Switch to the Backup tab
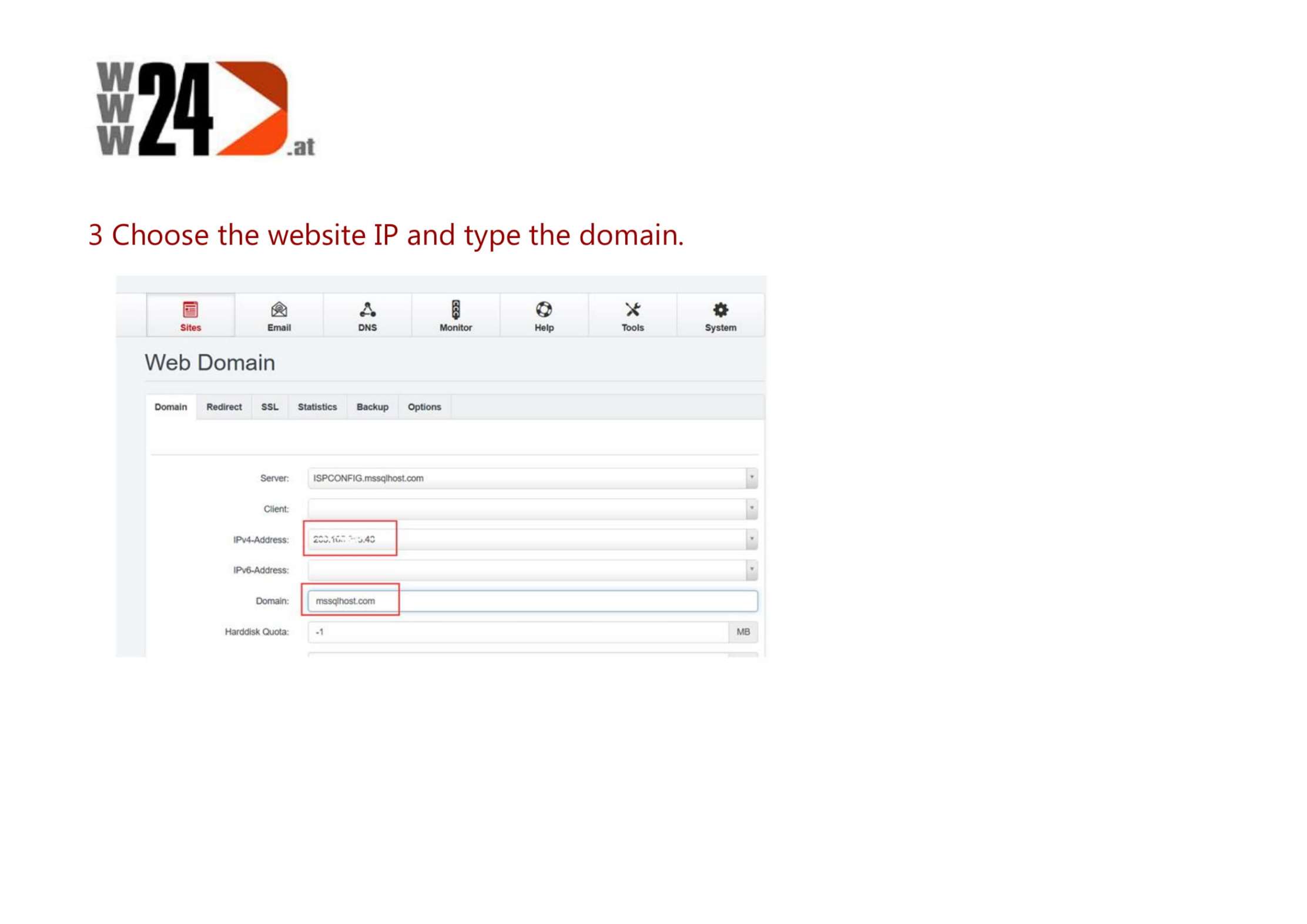Viewport: 1307px width, 924px height. (373, 407)
